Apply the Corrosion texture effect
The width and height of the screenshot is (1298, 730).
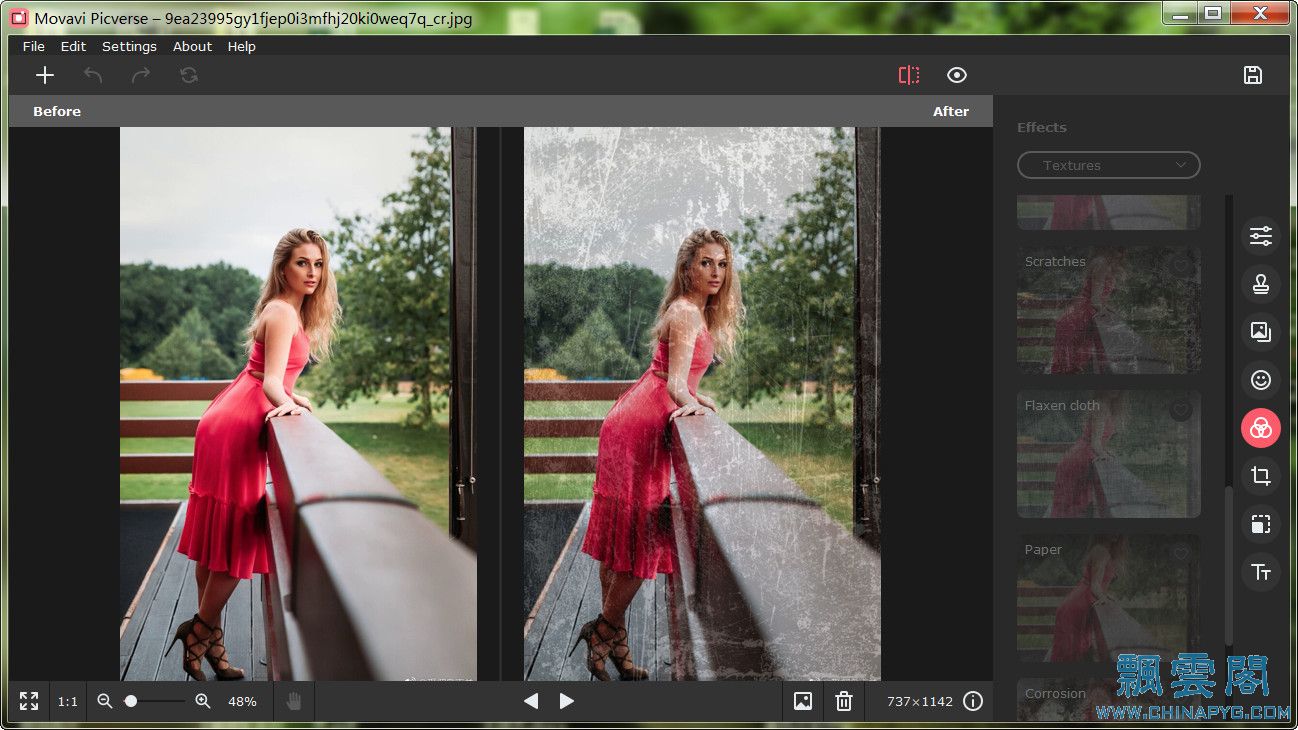pyautogui.click(x=1108, y=699)
